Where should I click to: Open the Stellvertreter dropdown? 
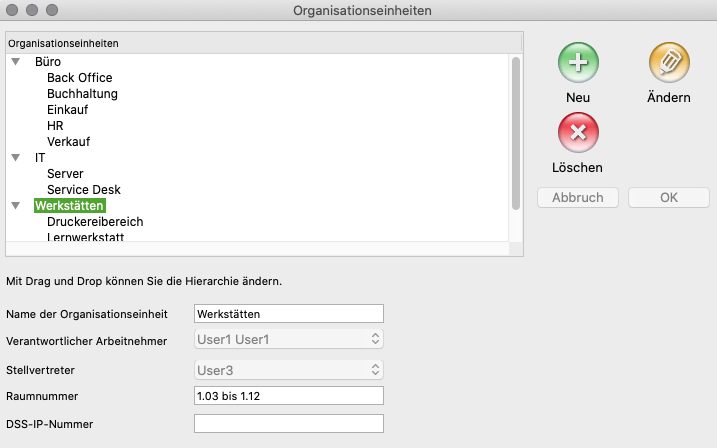288,371
